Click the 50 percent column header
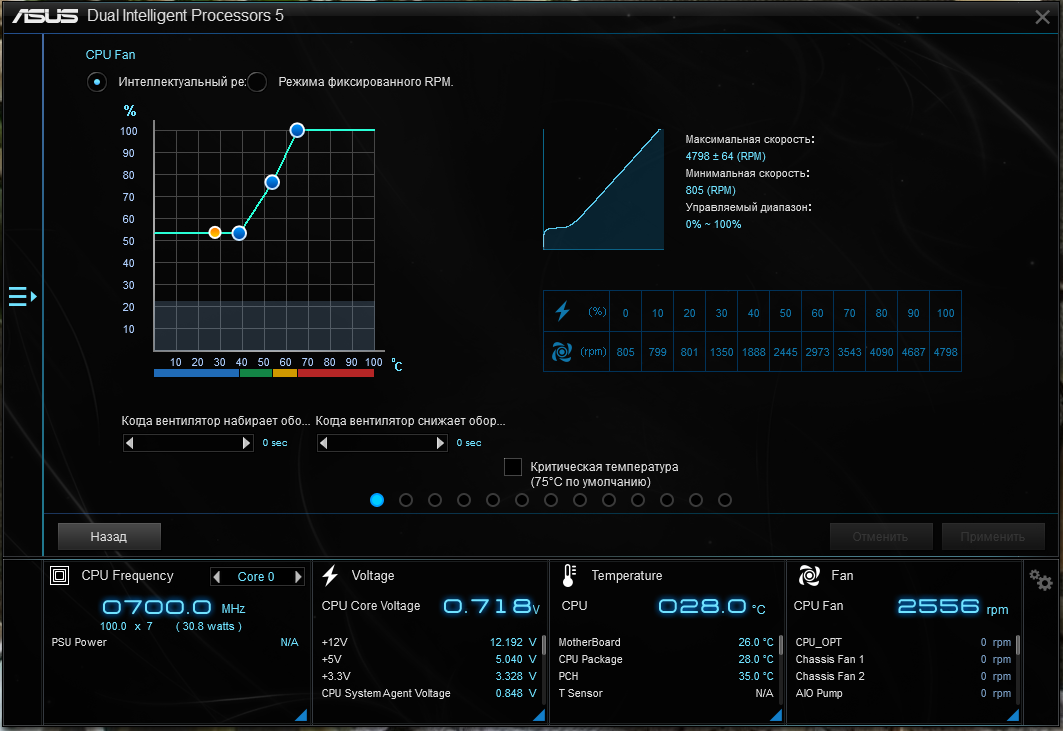The width and height of the screenshot is (1063, 731). click(x=785, y=313)
